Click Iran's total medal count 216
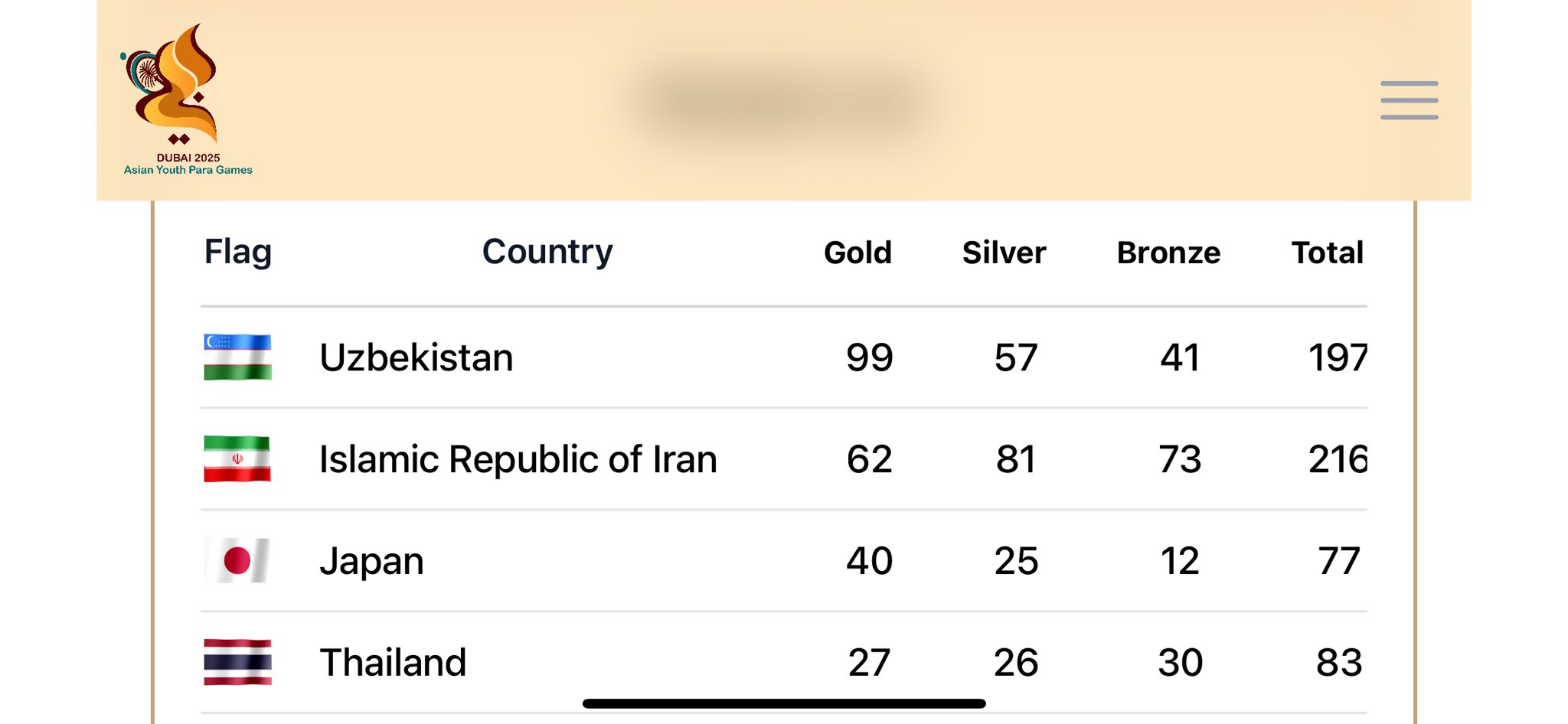Viewport: 1568px width, 724px height. click(1337, 459)
